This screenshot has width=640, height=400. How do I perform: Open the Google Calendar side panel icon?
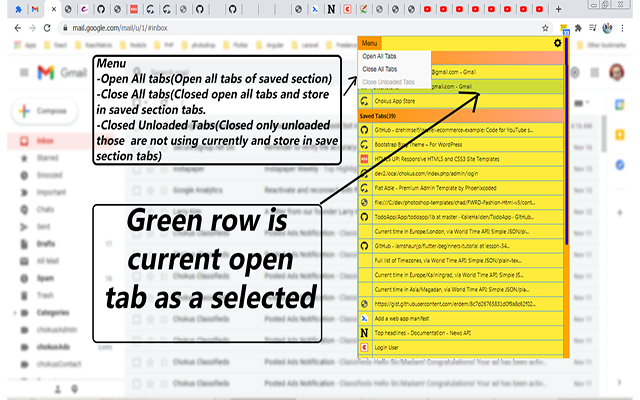coord(620,104)
